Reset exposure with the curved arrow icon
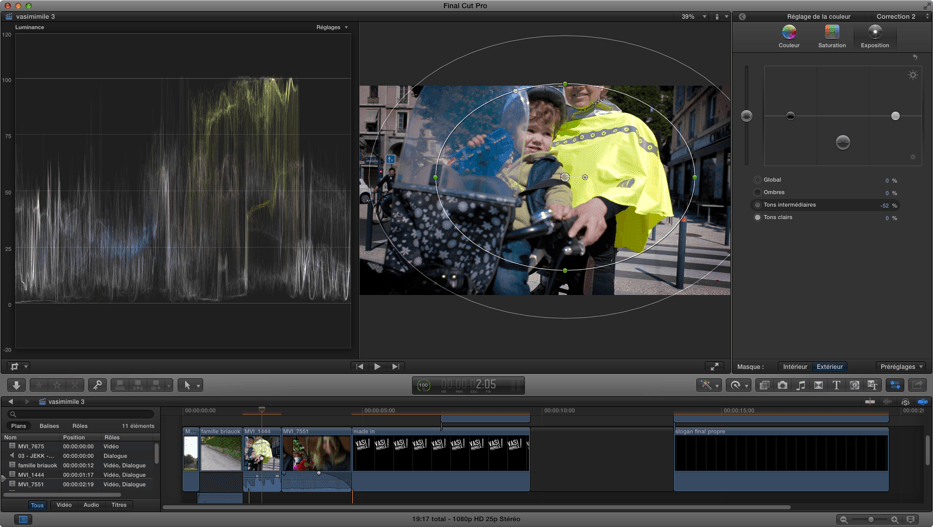The width and height of the screenshot is (933, 527). point(914,58)
